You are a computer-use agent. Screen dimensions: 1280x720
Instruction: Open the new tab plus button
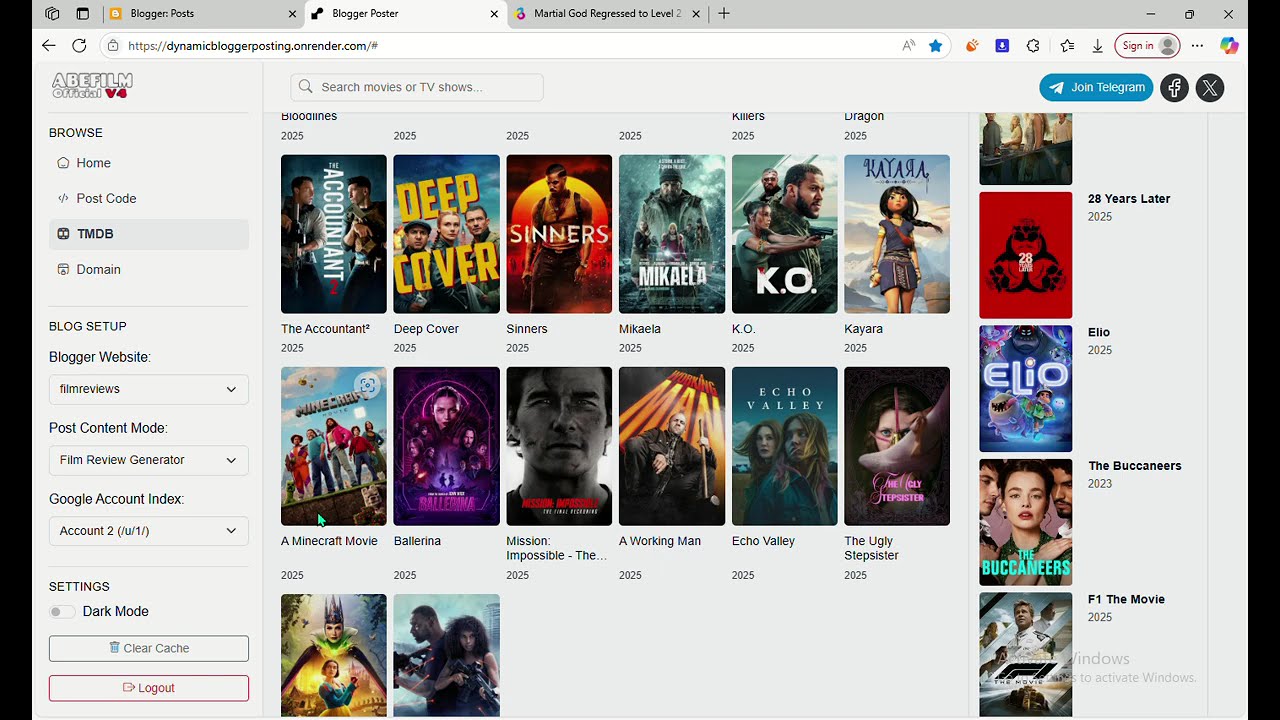coord(724,13)
